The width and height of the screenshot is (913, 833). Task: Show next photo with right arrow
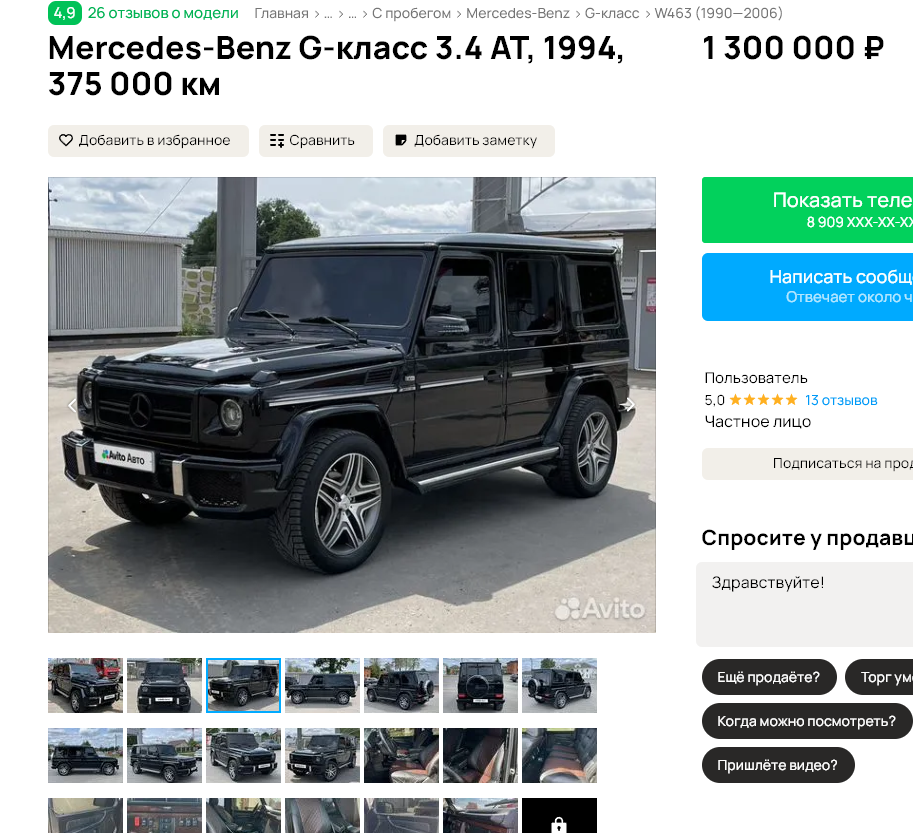click(628, 405)
